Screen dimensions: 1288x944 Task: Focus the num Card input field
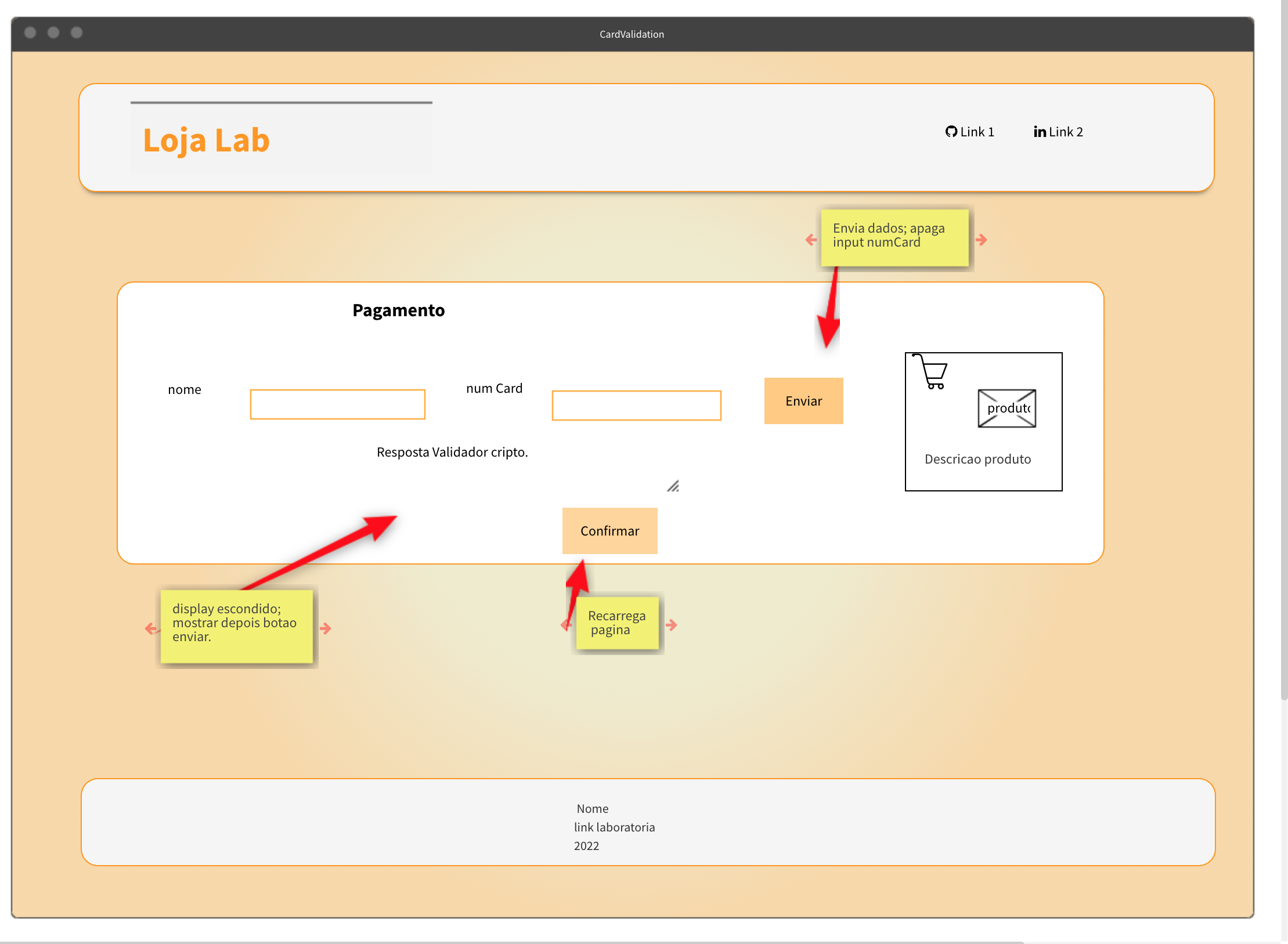tap(636, 406)
